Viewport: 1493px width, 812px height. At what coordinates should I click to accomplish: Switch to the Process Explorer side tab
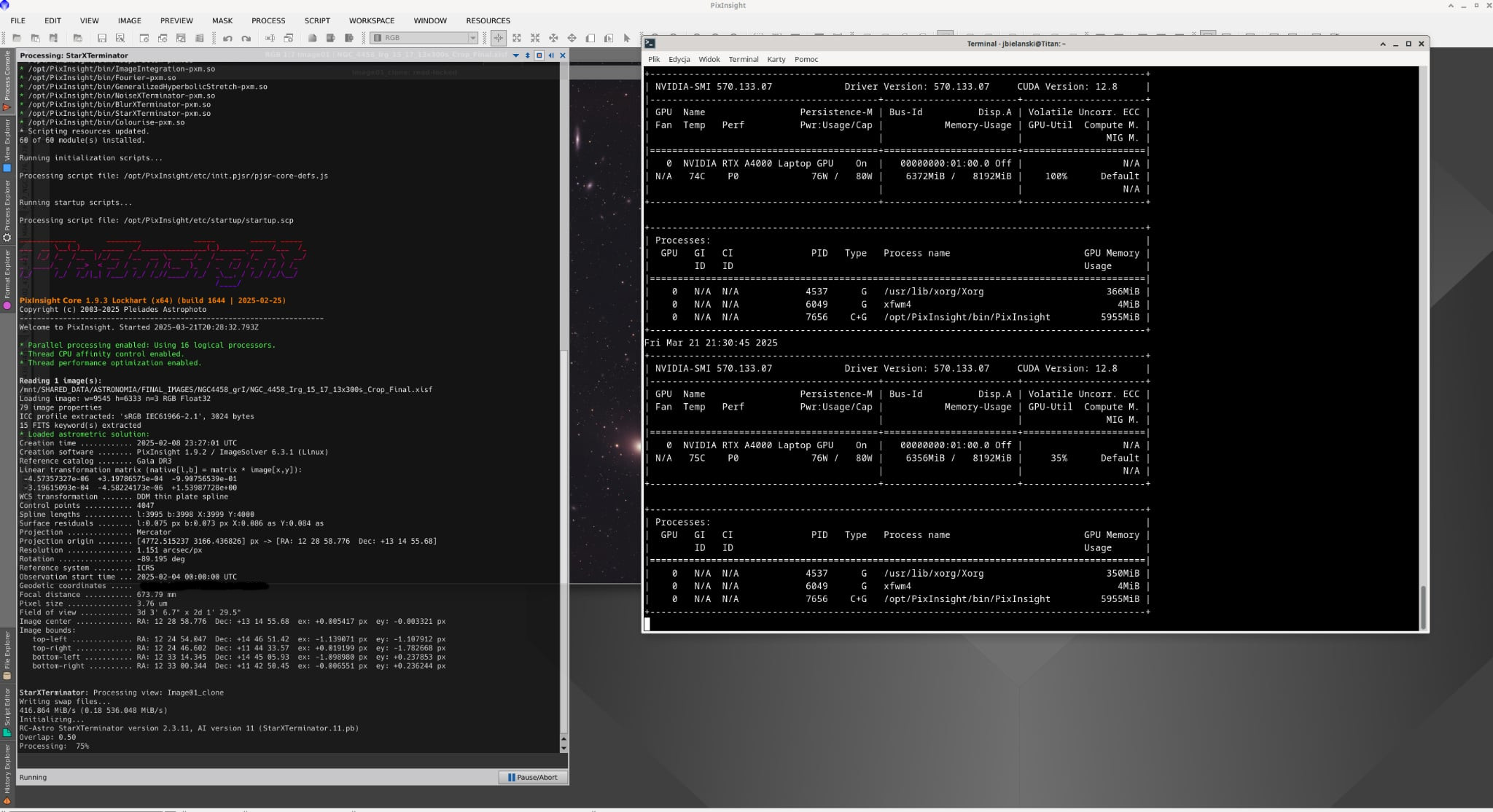click(7, 211)
